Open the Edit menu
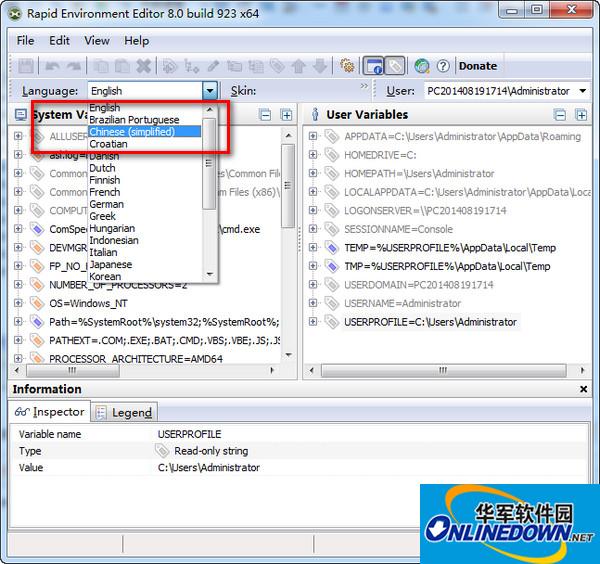 point(59,41)
